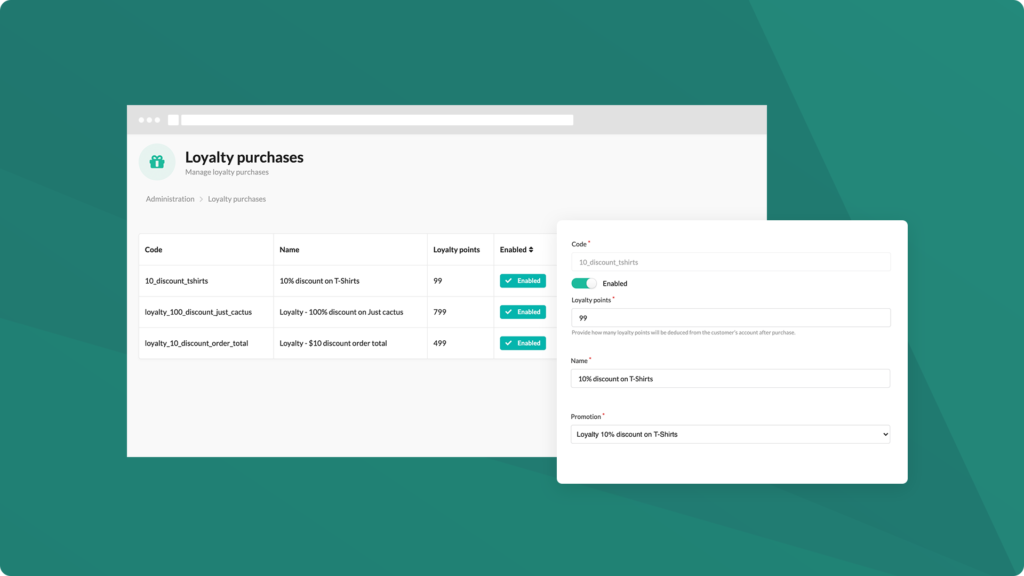
Task: Click the Code column header
Action: click(x=152, y=249)
